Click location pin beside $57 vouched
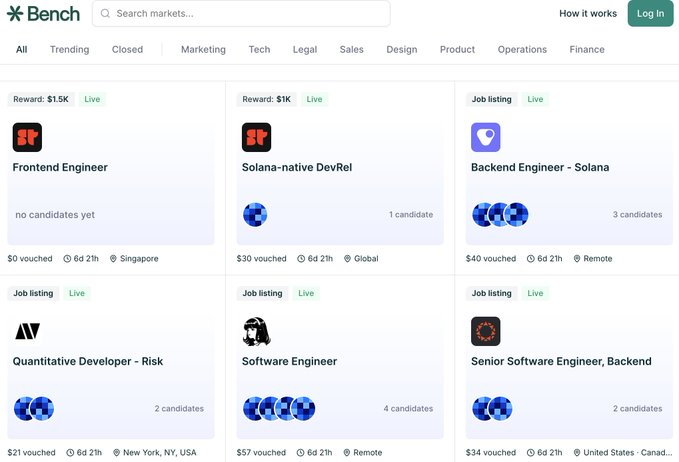Viewport: 679px width, 462px height. click(x=346, y=452)
